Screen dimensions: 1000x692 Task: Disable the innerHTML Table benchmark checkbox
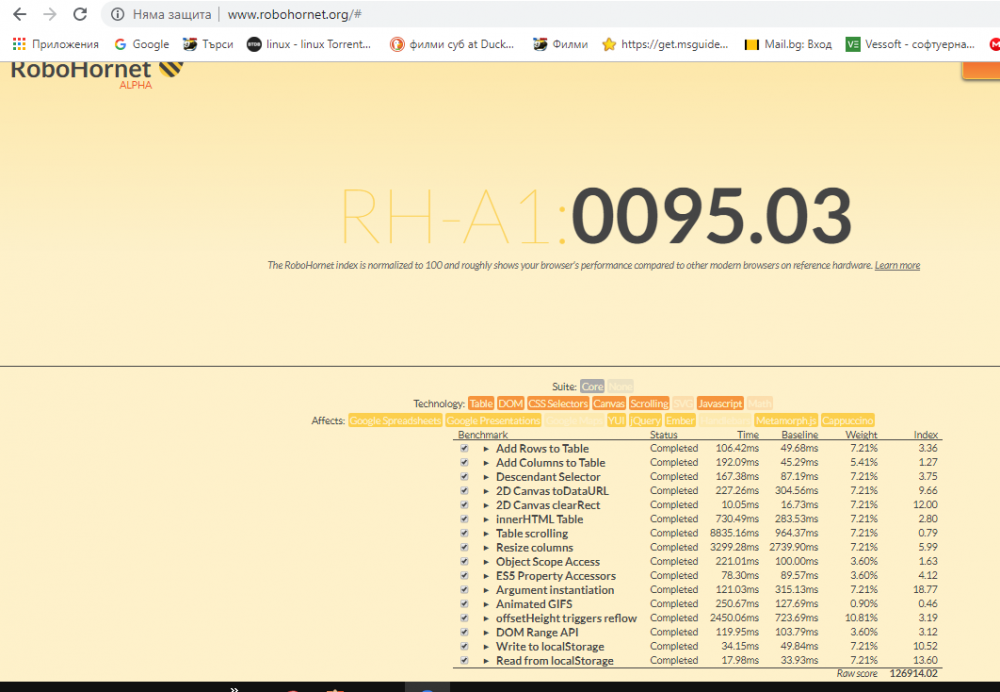pyautogui.click(x=464, y=519)
